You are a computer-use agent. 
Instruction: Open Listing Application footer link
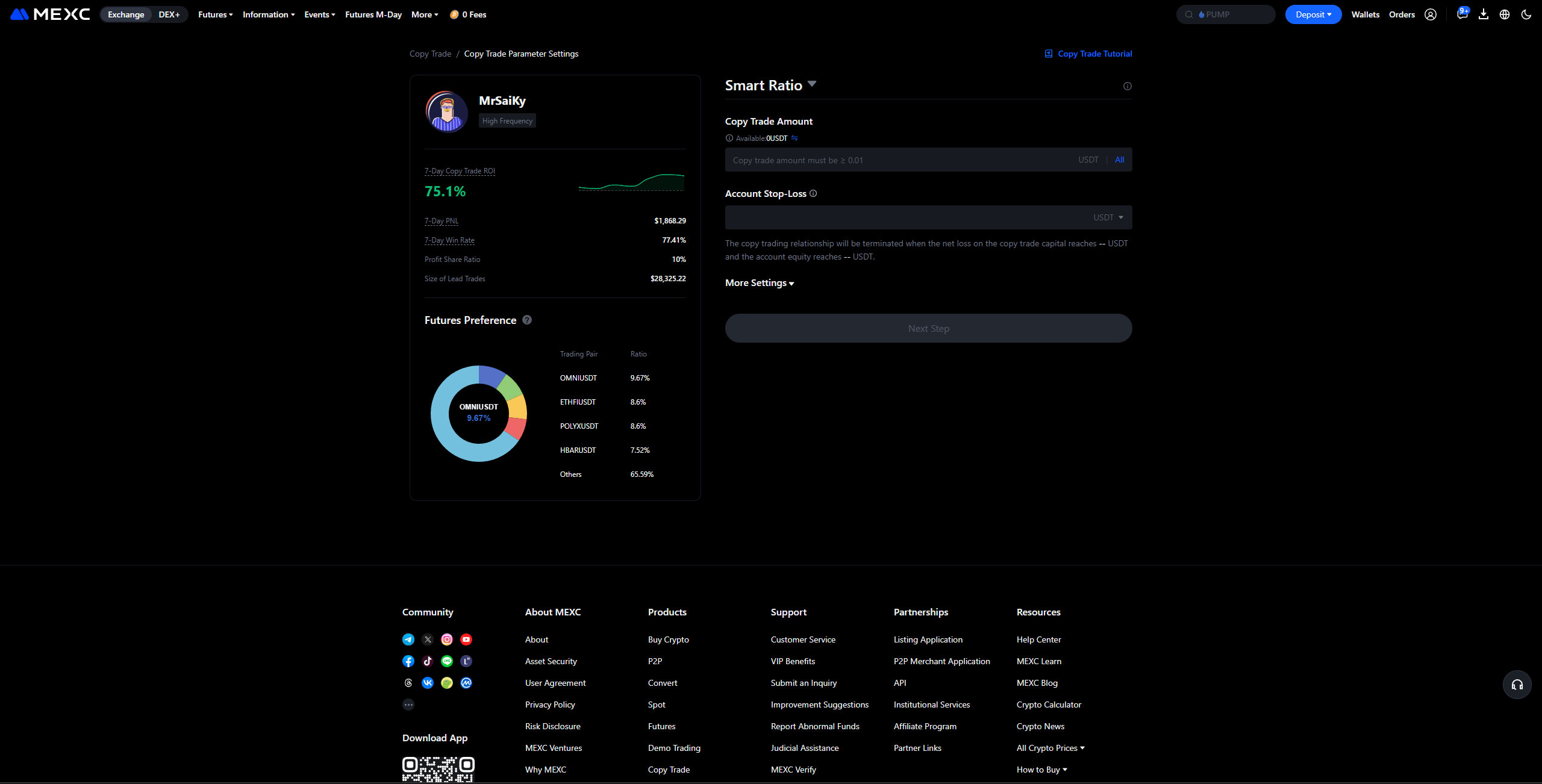coord(928,639)
